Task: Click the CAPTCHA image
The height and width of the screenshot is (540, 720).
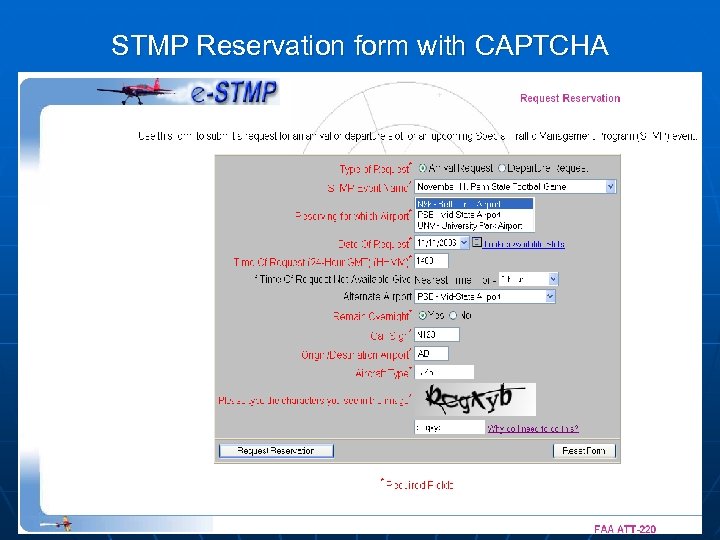Action: point(475,399)
